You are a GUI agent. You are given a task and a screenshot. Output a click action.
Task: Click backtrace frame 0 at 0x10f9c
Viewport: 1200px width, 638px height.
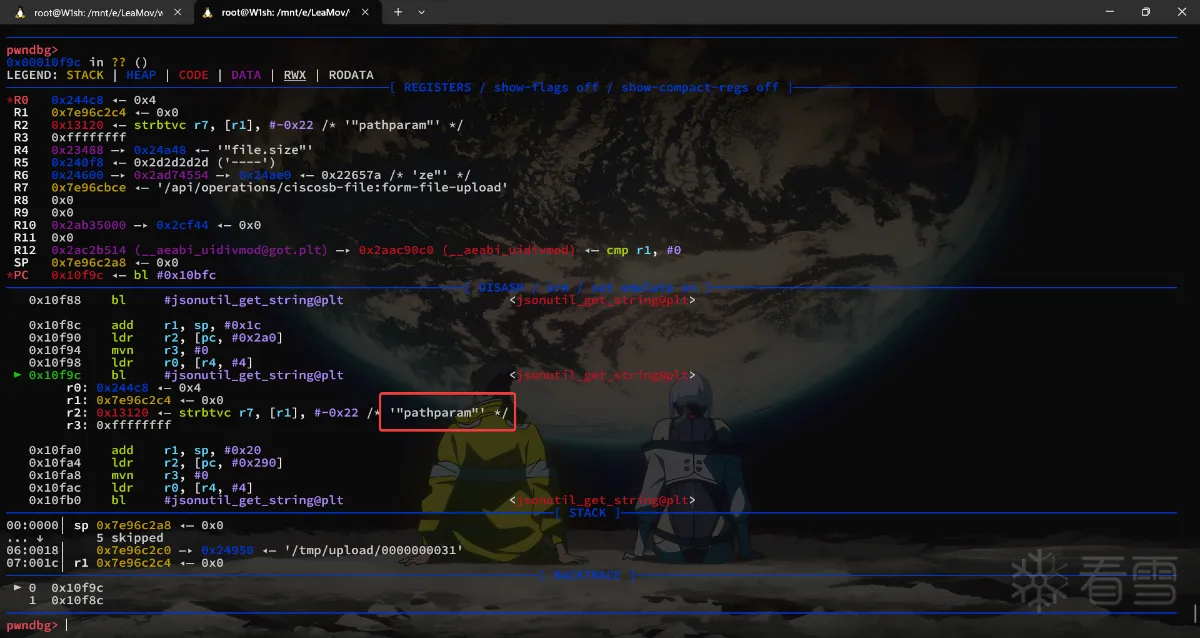point(59,588)
